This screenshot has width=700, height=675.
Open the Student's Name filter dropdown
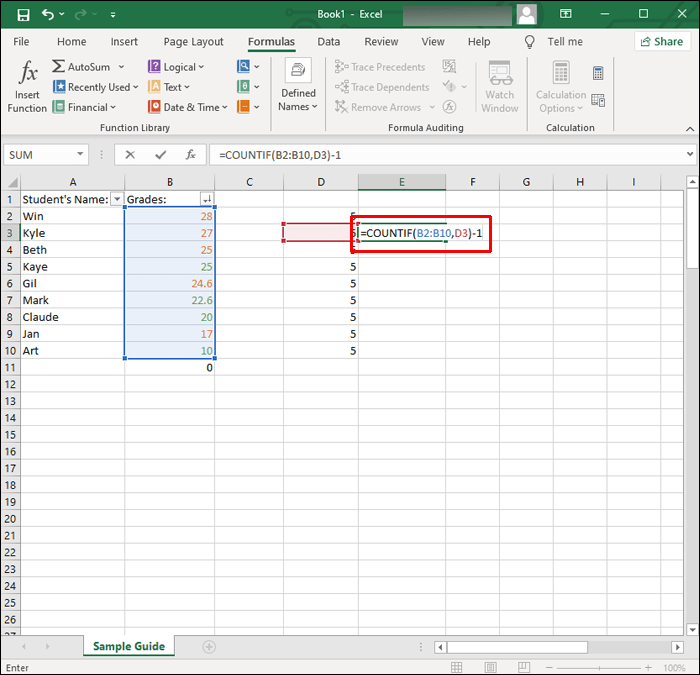tap(117, 199)
